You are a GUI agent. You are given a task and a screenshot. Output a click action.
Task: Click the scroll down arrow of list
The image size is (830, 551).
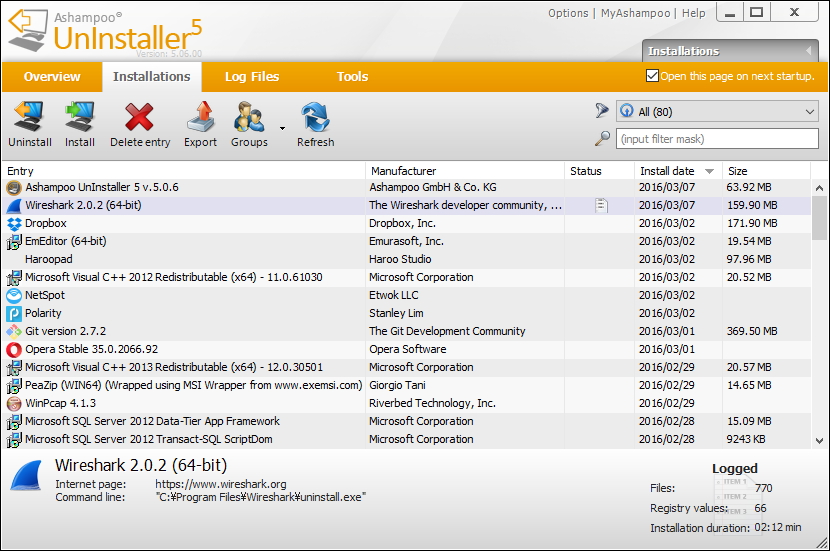tap(819, 440)
